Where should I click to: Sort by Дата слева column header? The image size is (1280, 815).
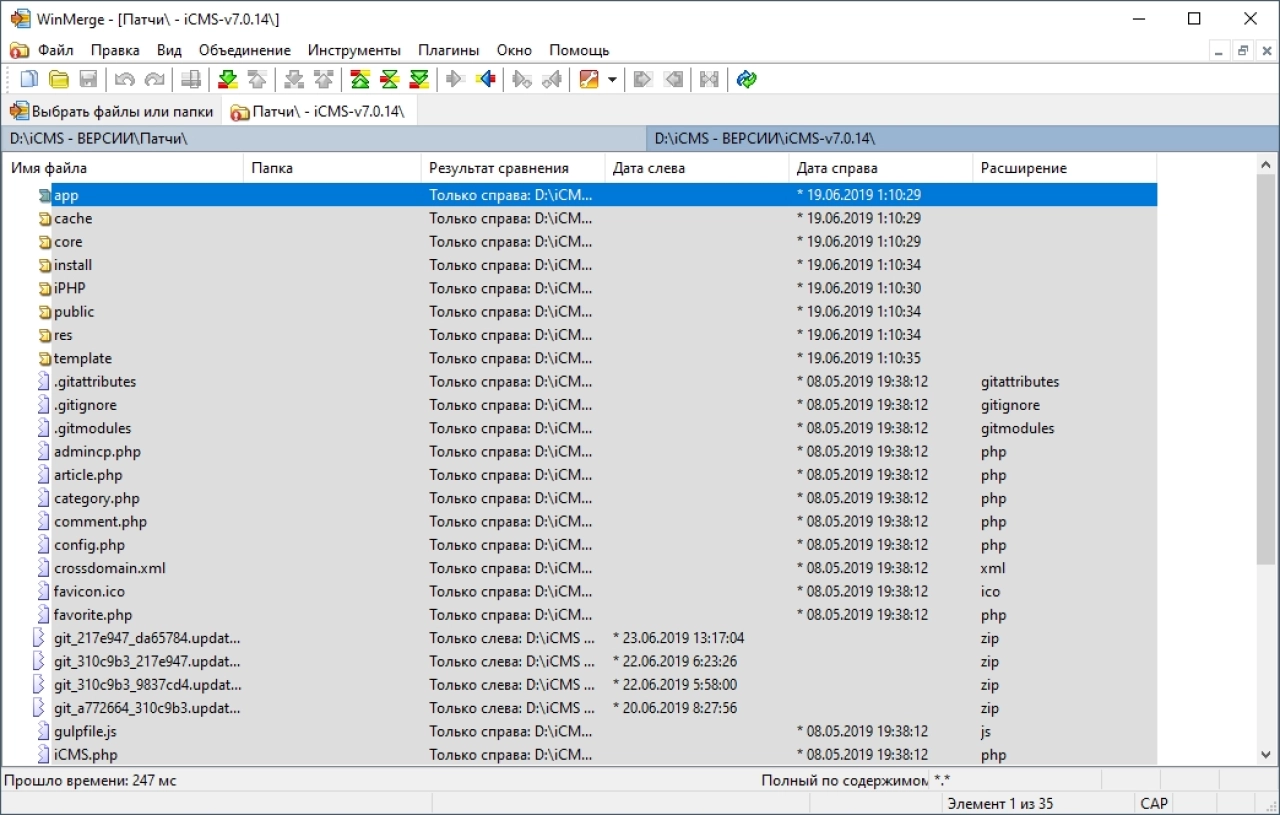(697, 168)
